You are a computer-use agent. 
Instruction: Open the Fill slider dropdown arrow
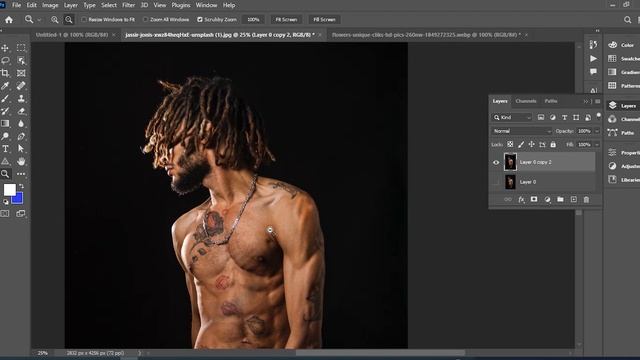[x=597, y=144]
